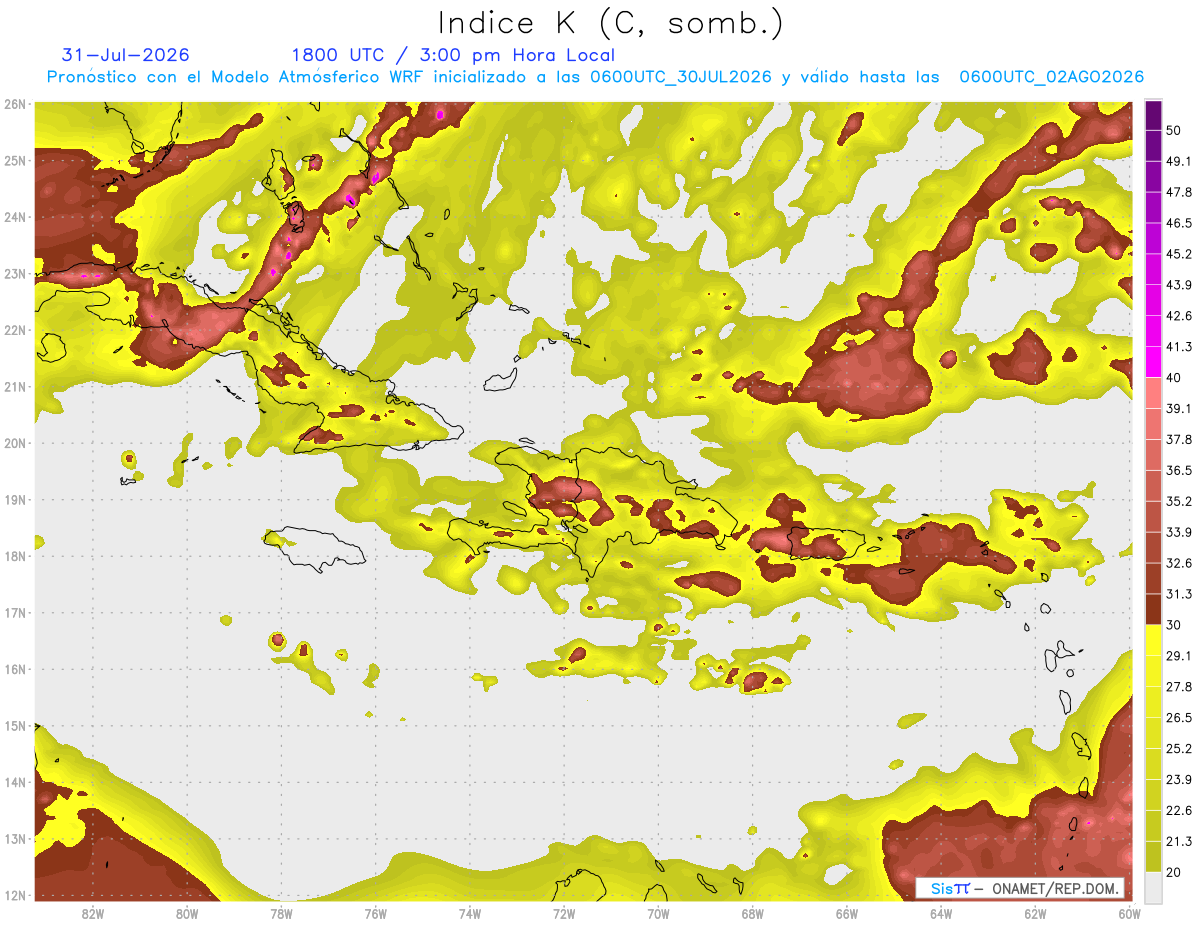Click the '33.9' color scale label
Viewport: 1200px width, 927px height.
[x=1179, y=532]
